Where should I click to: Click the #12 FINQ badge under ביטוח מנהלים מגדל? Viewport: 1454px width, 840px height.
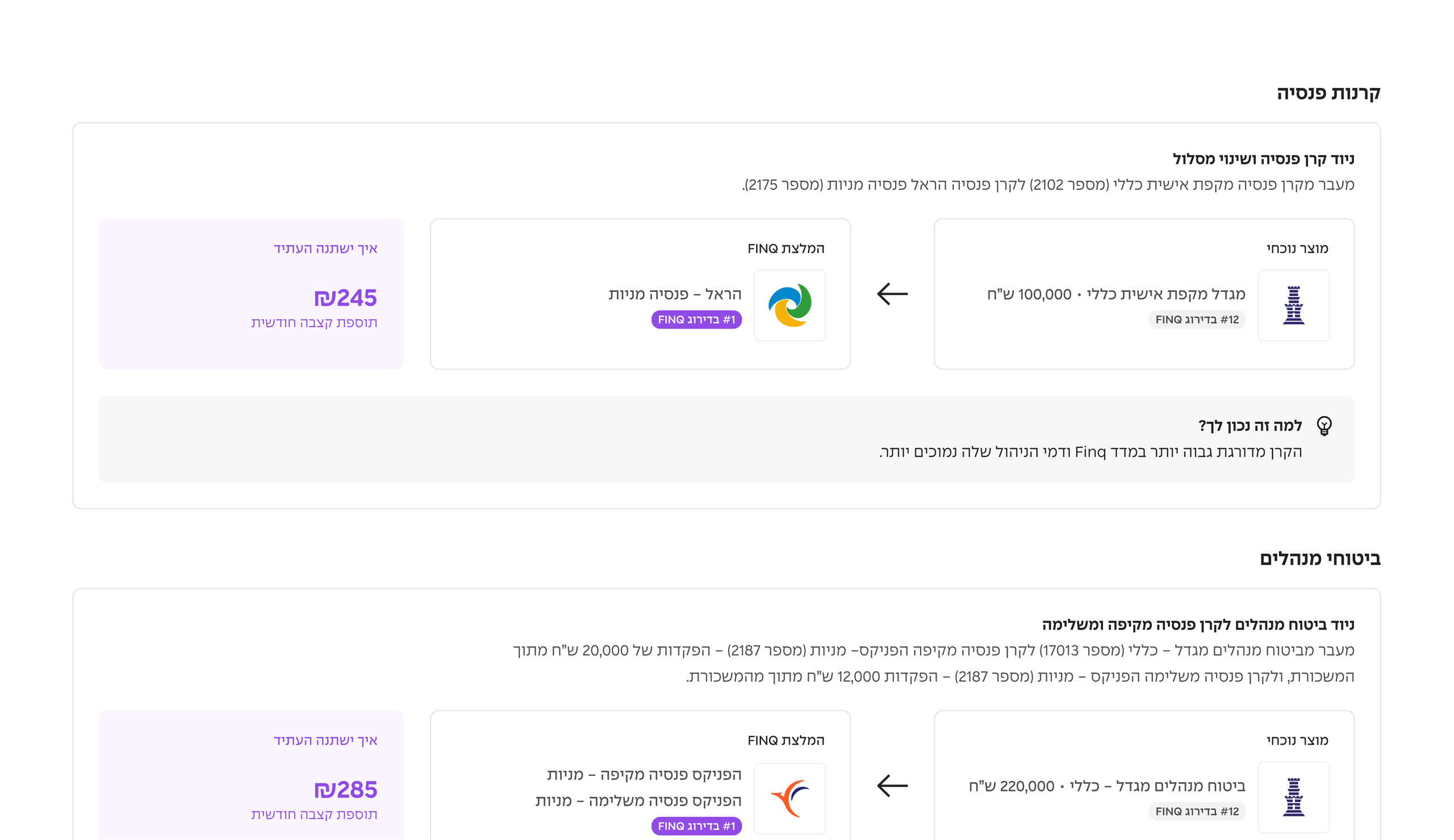(x=1197, y=812)
